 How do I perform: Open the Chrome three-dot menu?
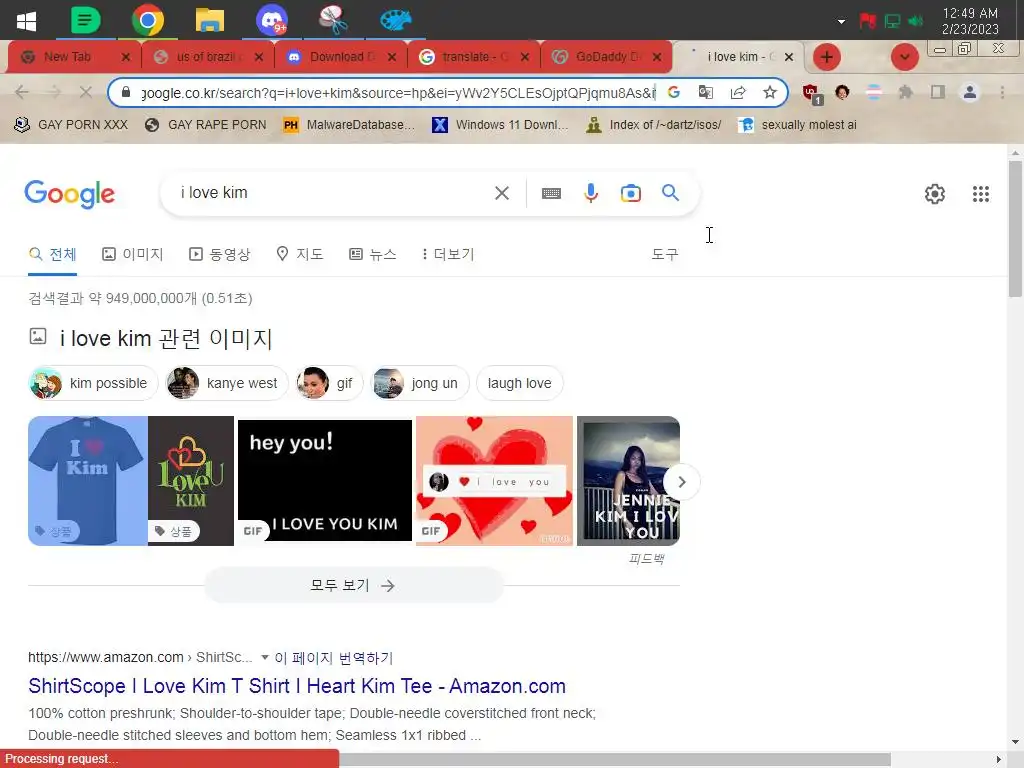click(1002, 93)
